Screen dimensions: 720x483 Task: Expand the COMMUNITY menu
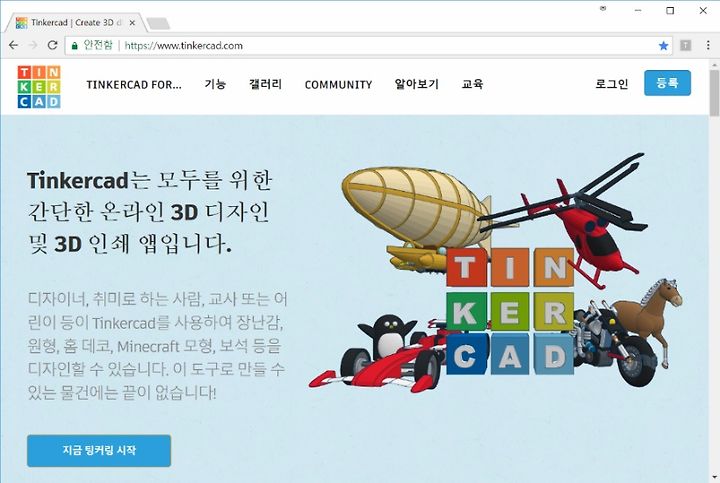338,84
